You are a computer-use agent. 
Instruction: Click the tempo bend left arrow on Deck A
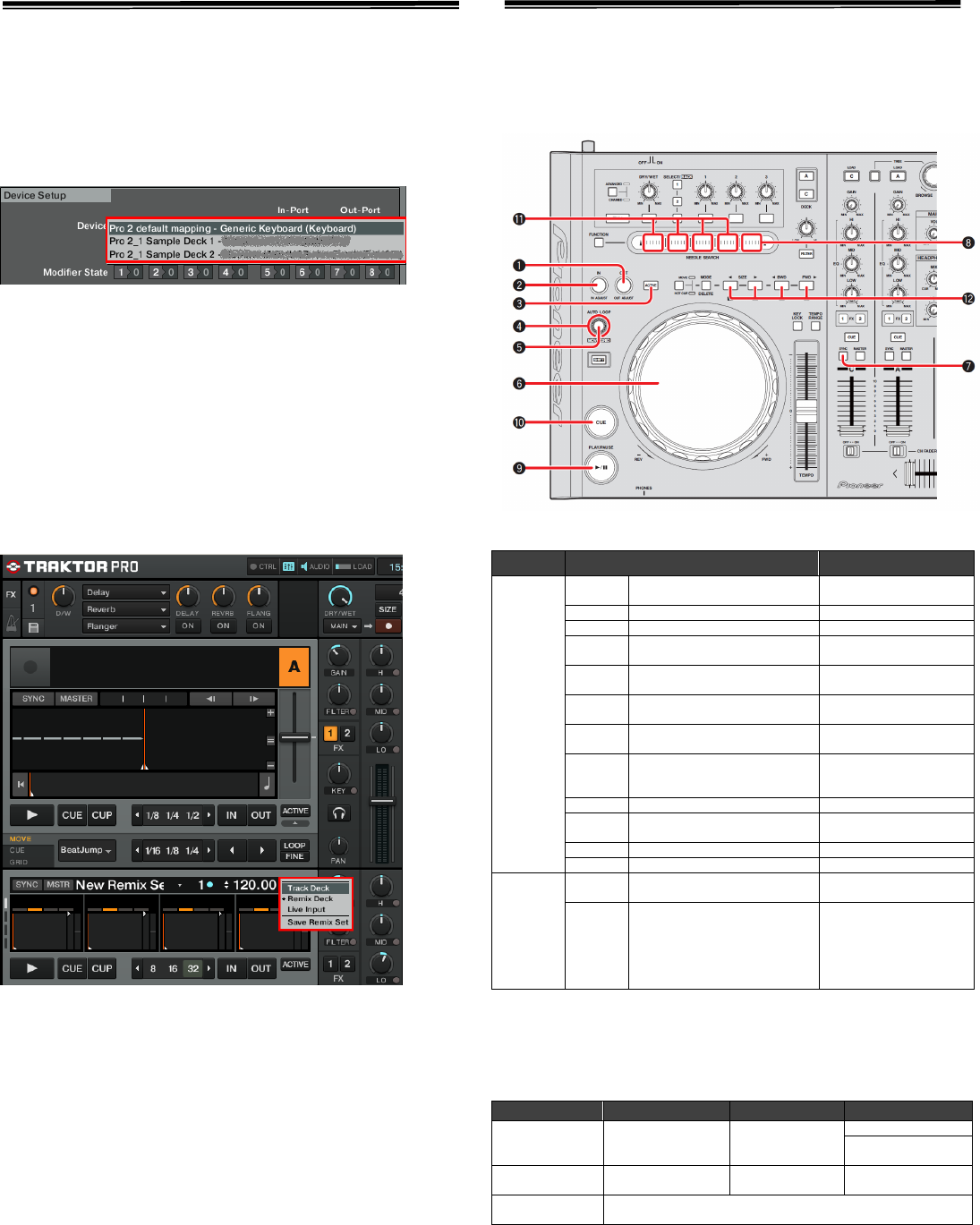pos(211,699)
